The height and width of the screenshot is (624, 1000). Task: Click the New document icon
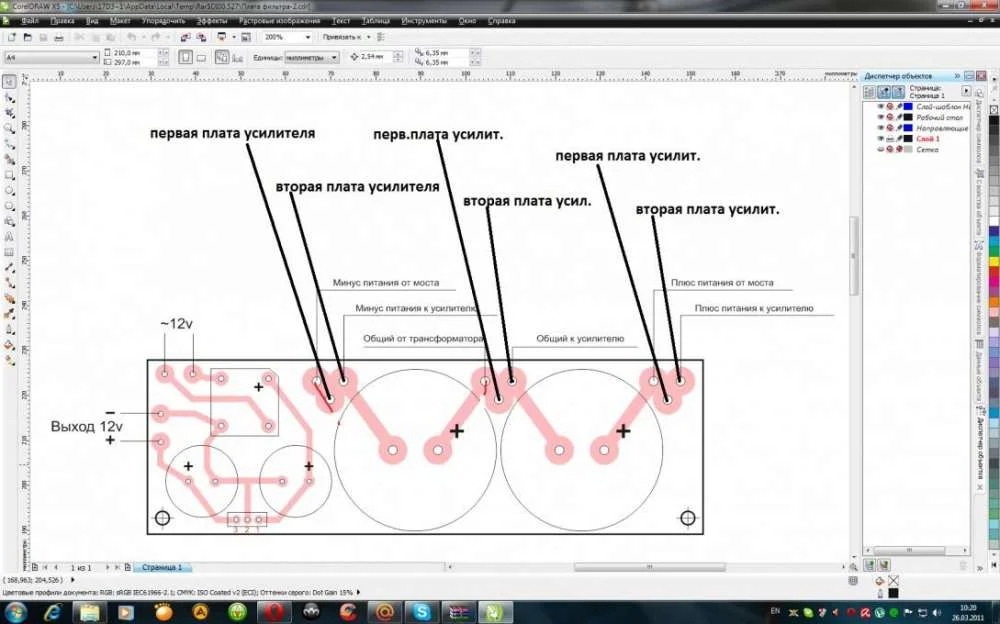(12, 38)
